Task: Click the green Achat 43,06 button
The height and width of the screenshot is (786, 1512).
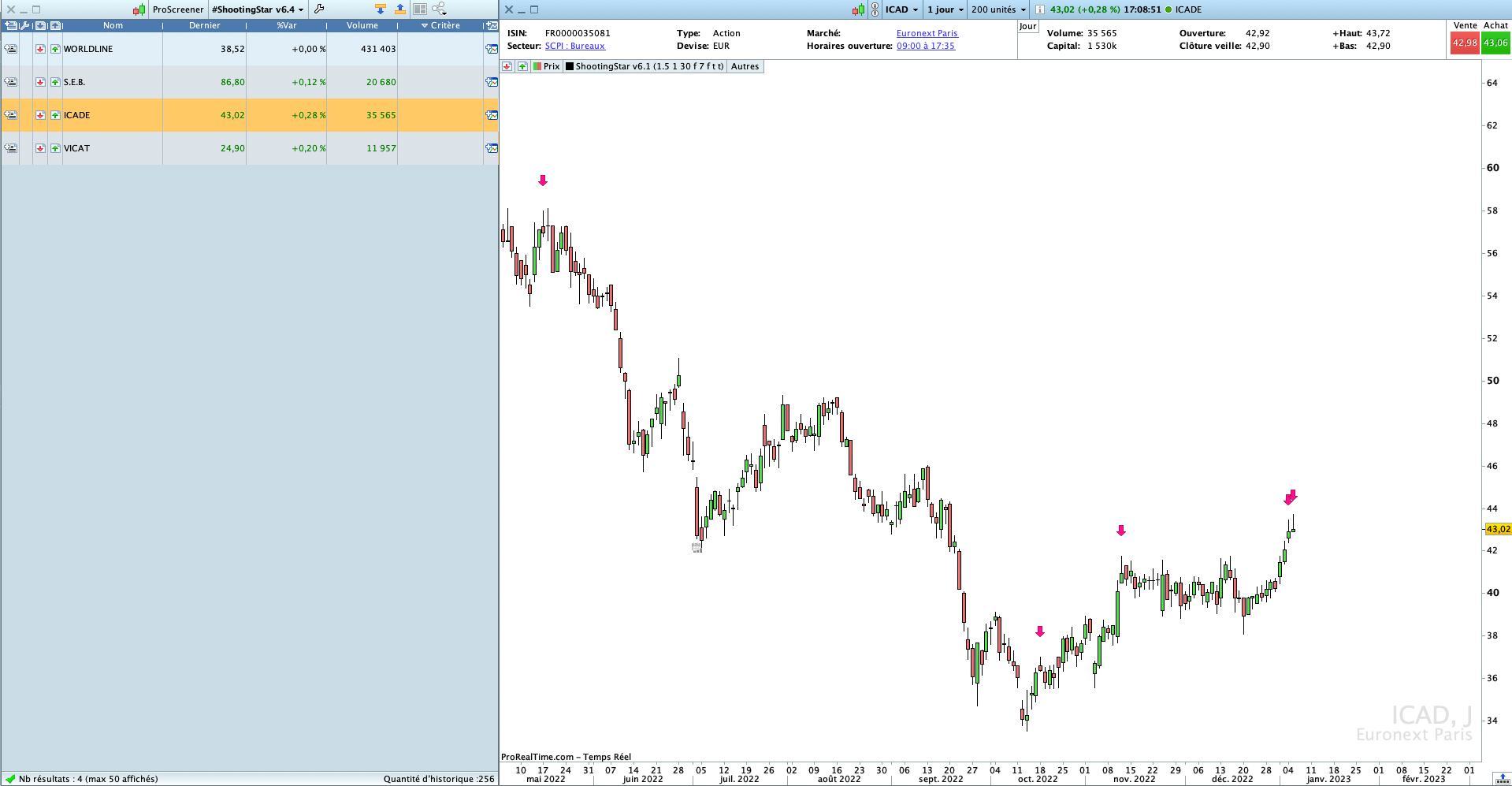Action: pos(1495,43)
